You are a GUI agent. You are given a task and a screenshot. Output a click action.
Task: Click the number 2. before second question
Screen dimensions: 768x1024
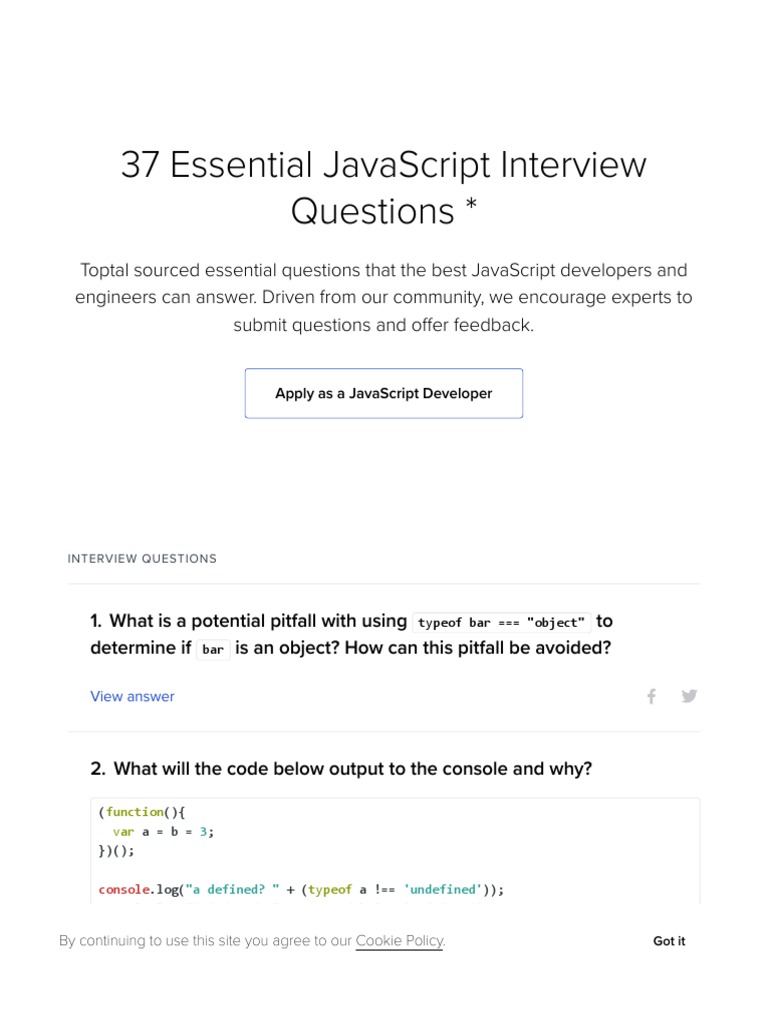tap(98, 769)
